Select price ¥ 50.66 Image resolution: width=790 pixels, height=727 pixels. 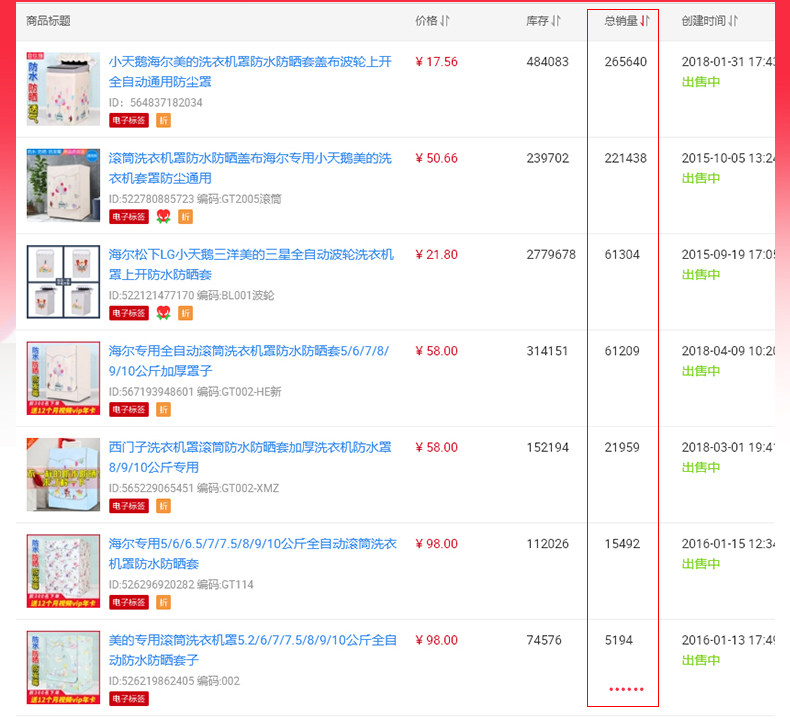(x=436, y=158)
